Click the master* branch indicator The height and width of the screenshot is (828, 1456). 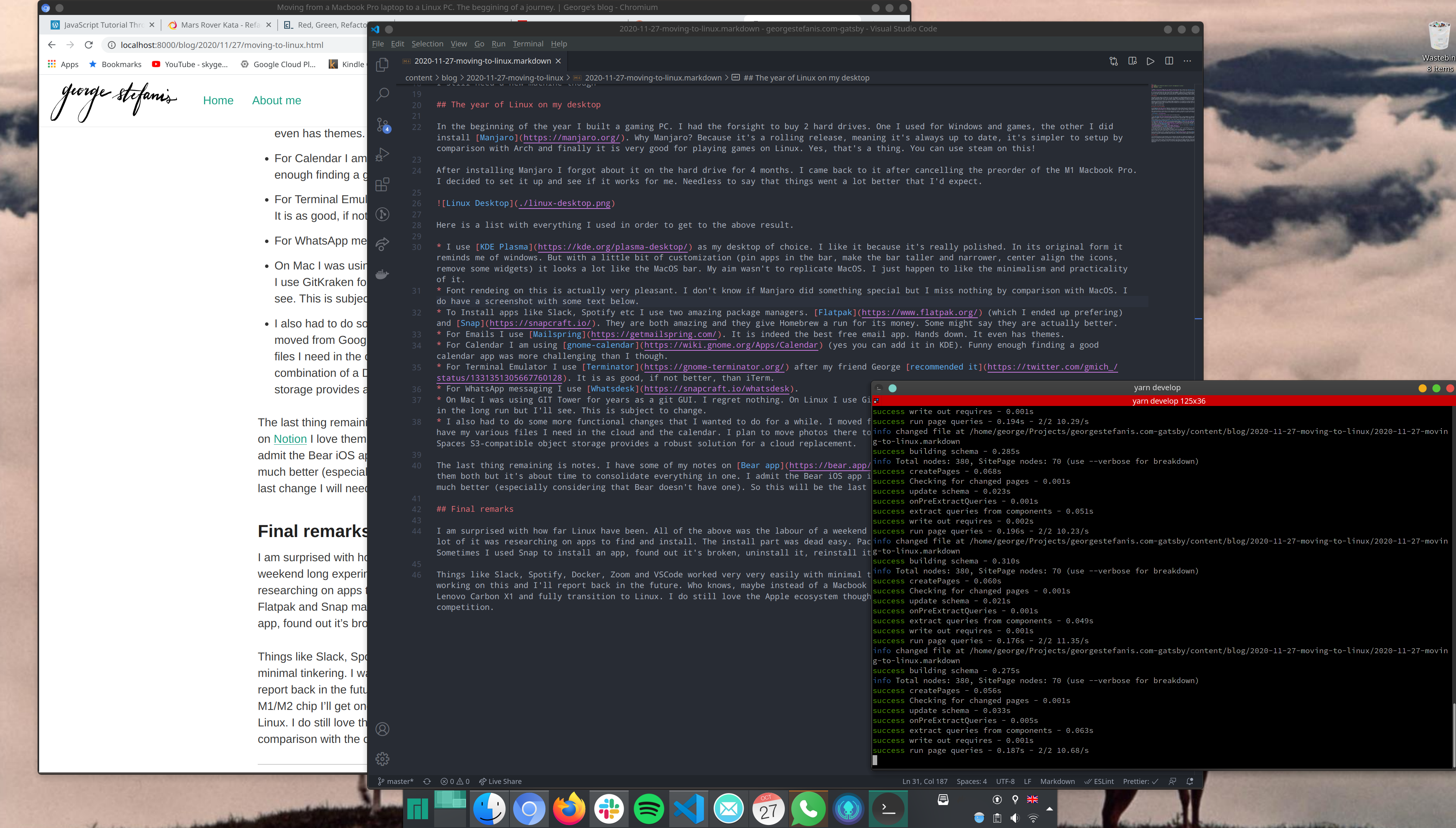tap(396, 781)
